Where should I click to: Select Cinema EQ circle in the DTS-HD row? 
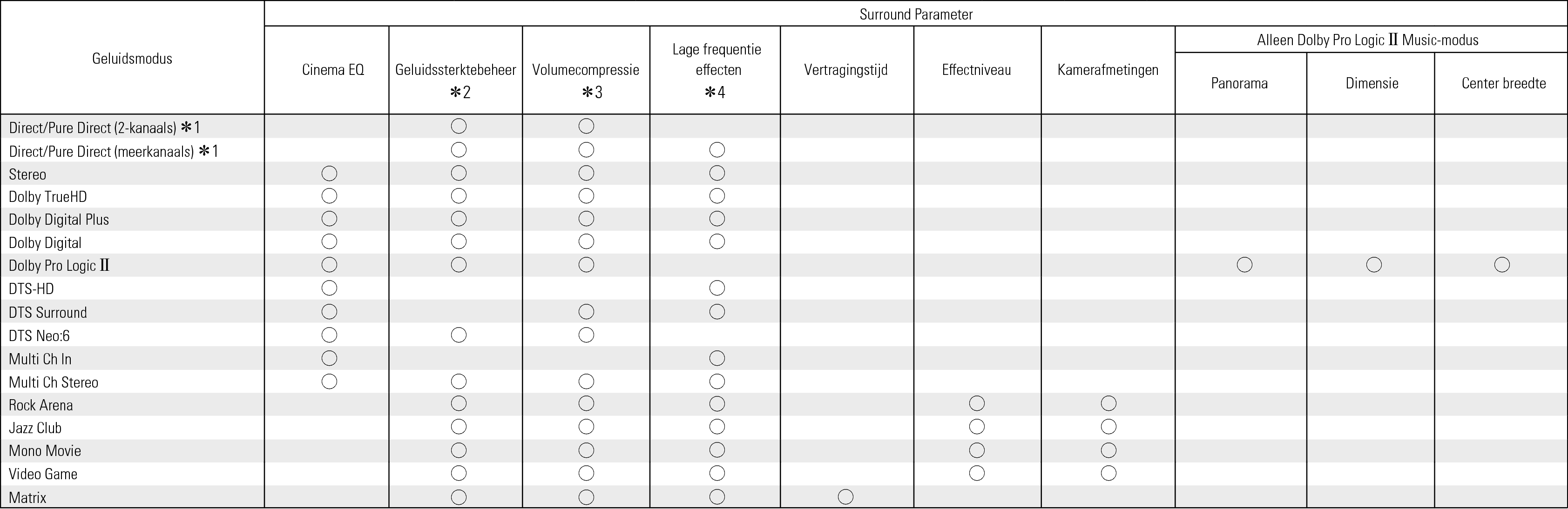coord(329,288)
